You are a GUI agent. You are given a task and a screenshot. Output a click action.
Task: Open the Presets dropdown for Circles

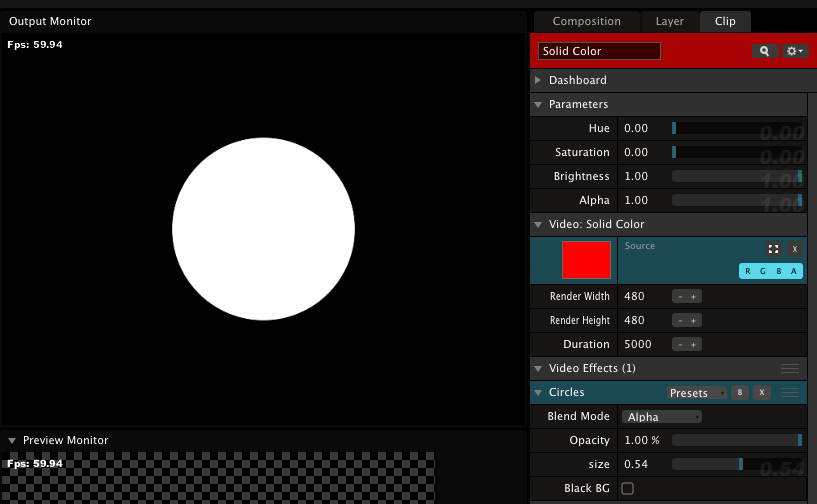click(x=694, y=393)
